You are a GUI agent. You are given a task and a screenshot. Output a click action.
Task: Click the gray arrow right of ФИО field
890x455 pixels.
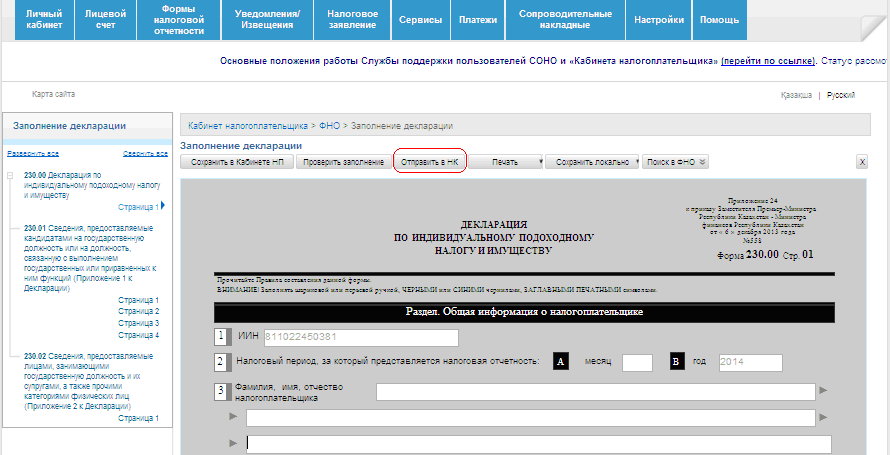pos(823,391)
